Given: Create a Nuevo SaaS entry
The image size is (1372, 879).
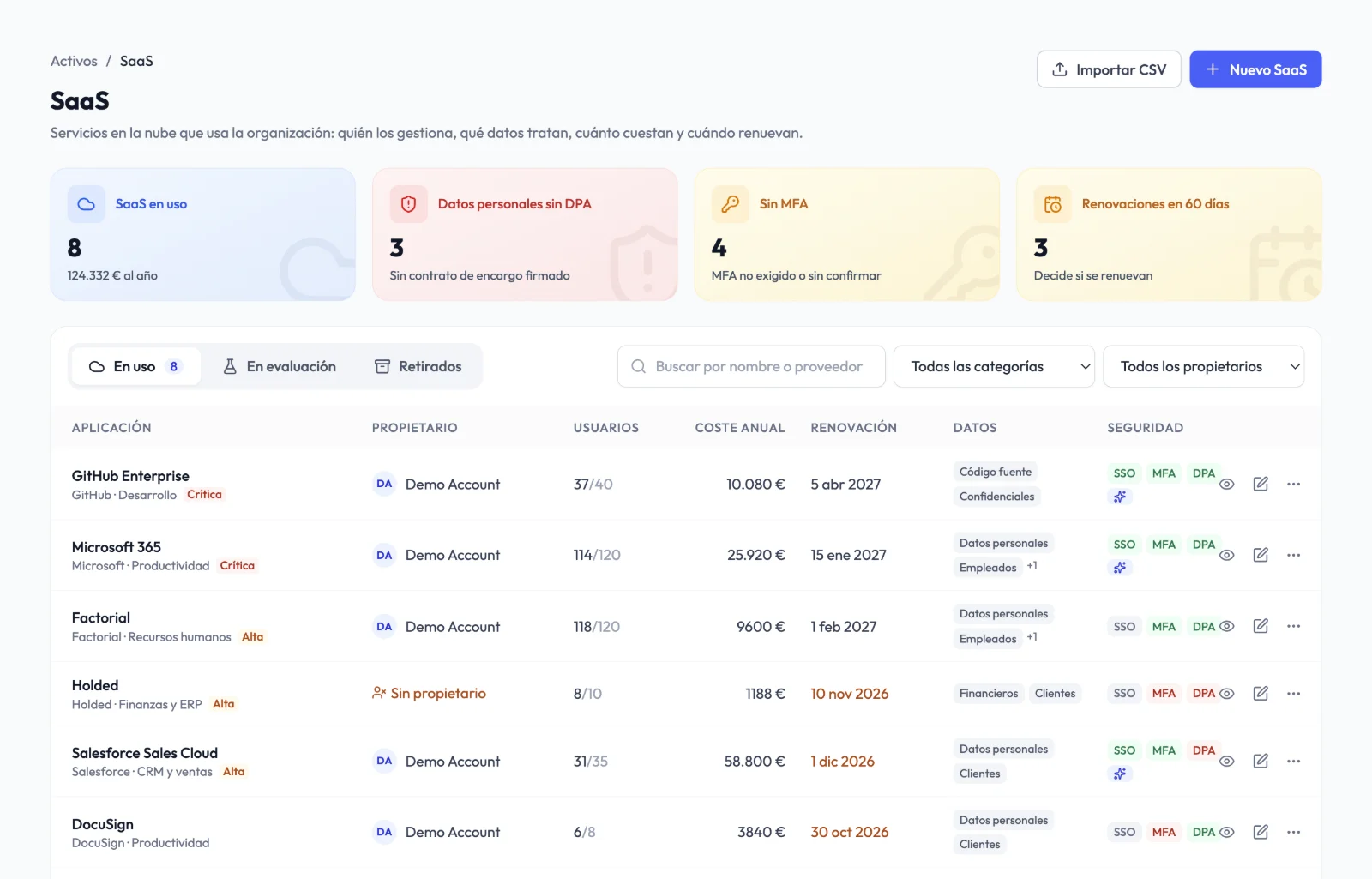Looking at the screenshot, I should coord(1255,69).
